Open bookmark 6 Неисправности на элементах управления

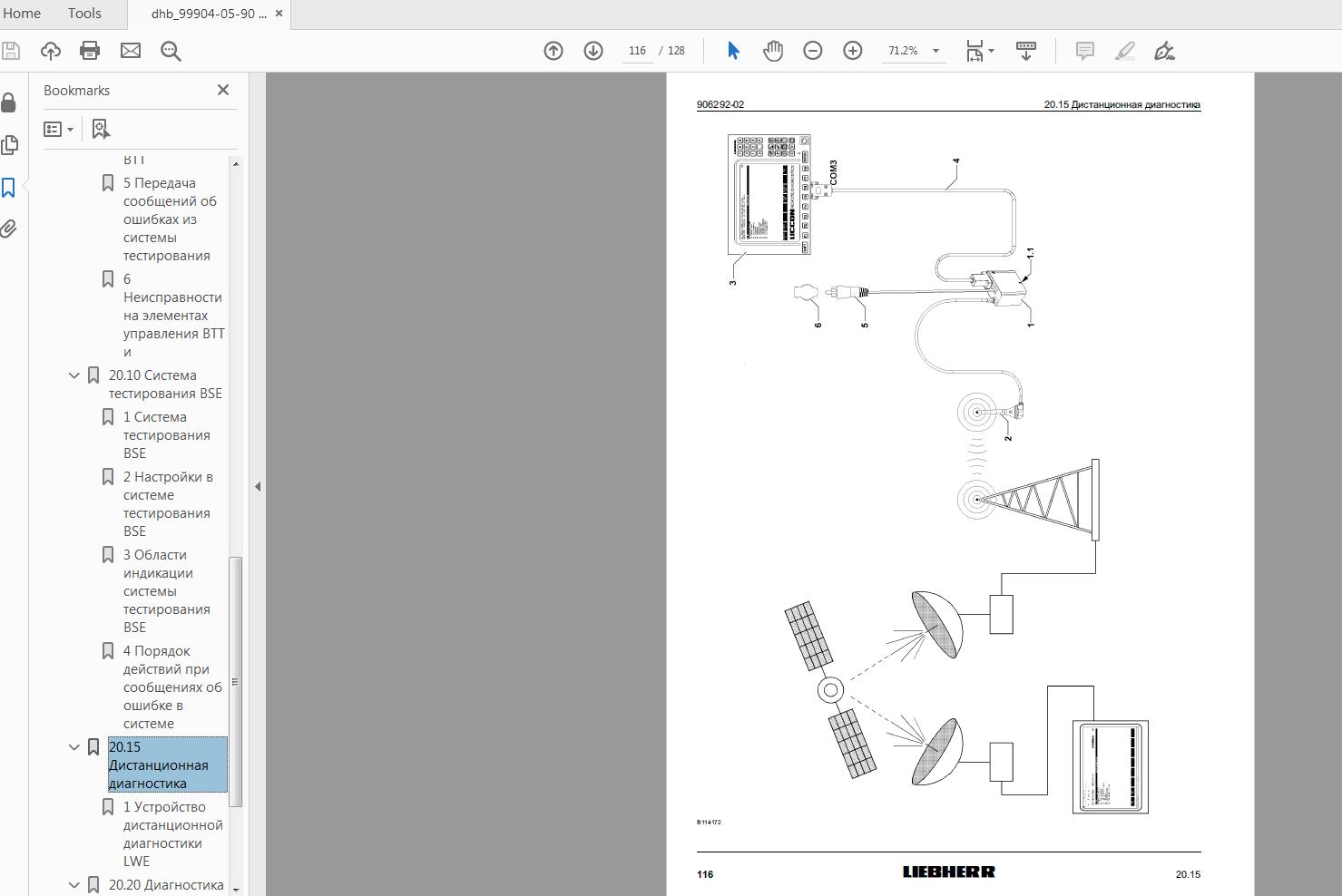(173, 316)
